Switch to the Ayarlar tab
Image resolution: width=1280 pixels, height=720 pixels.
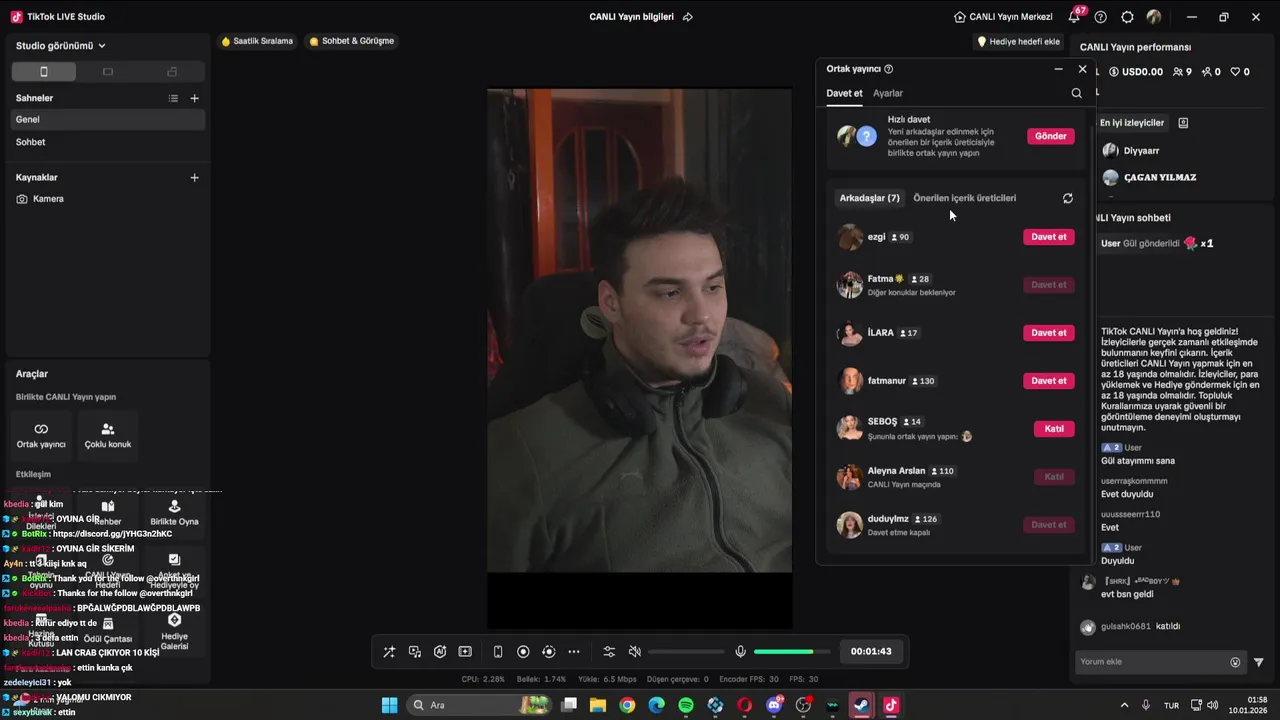[x=888, y=93]
